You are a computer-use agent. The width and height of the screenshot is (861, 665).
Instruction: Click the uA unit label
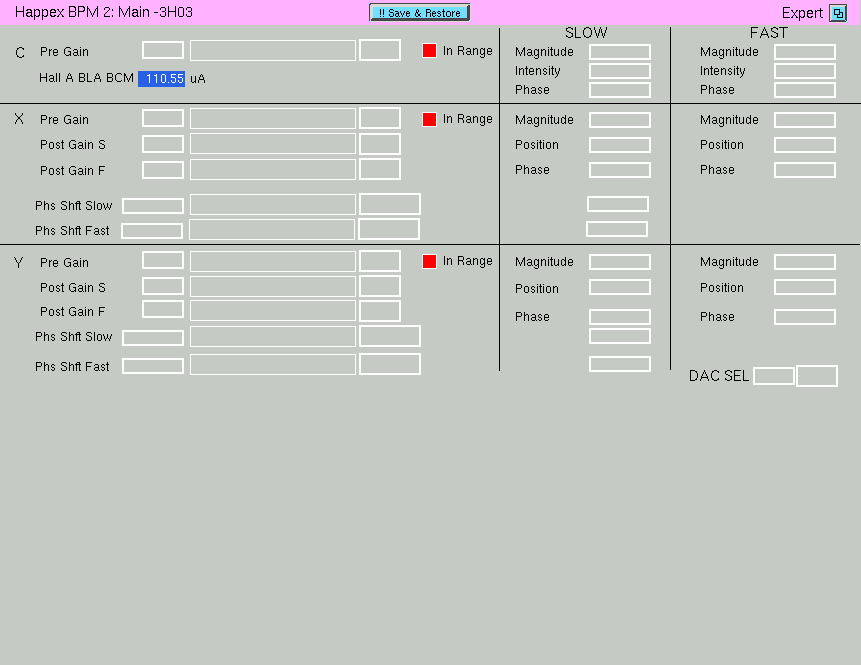pyautogui.click(x=198, y=79)
